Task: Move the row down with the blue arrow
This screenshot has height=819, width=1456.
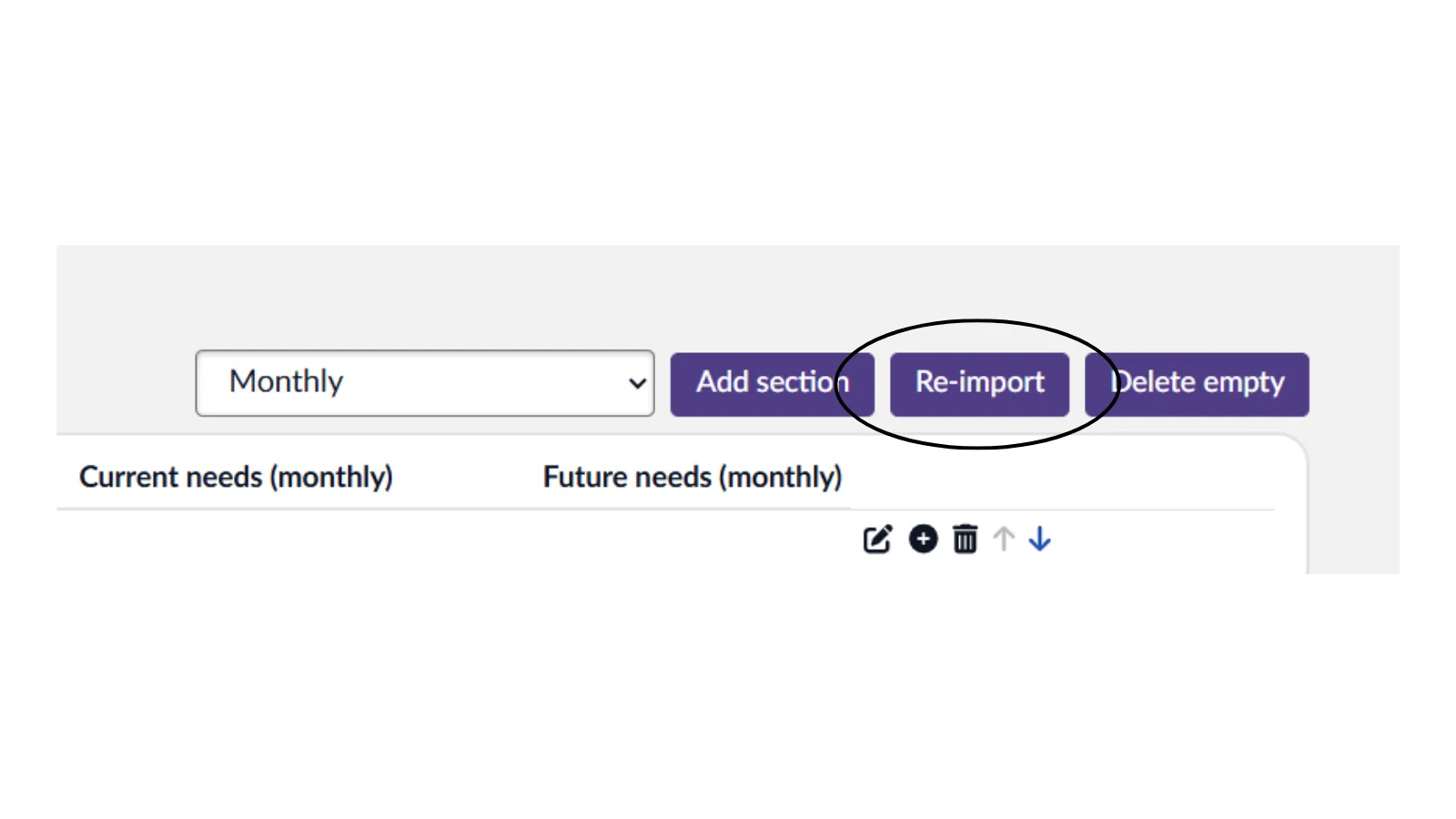Action: click(1039, 540)
